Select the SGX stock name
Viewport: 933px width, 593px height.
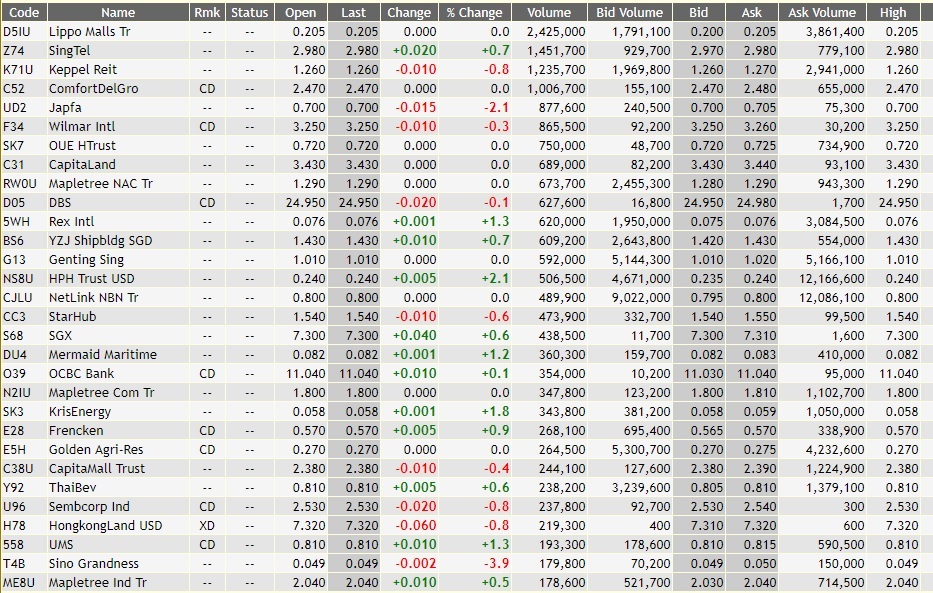pyautogui.click(x=60, y=335)
